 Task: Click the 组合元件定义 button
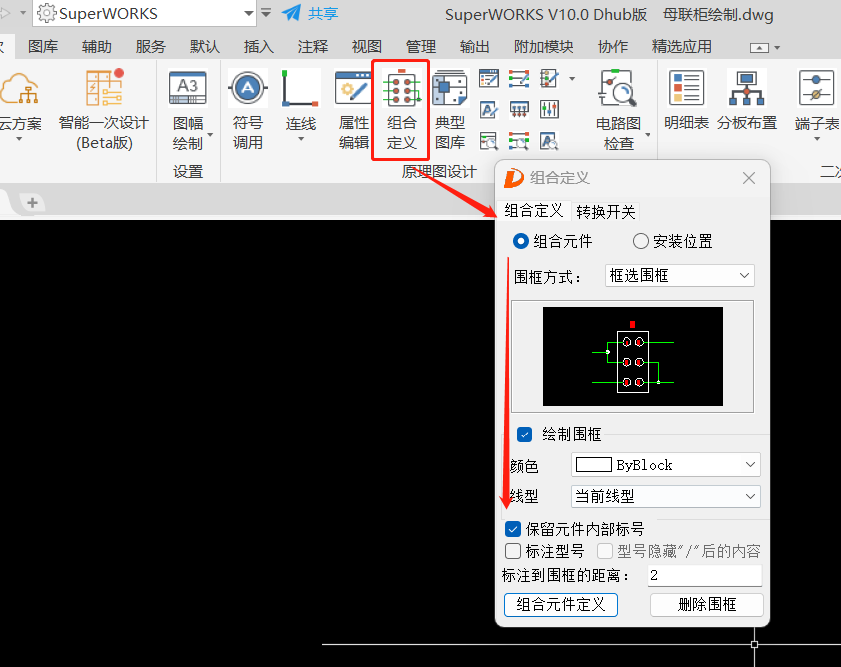[561, 605]
